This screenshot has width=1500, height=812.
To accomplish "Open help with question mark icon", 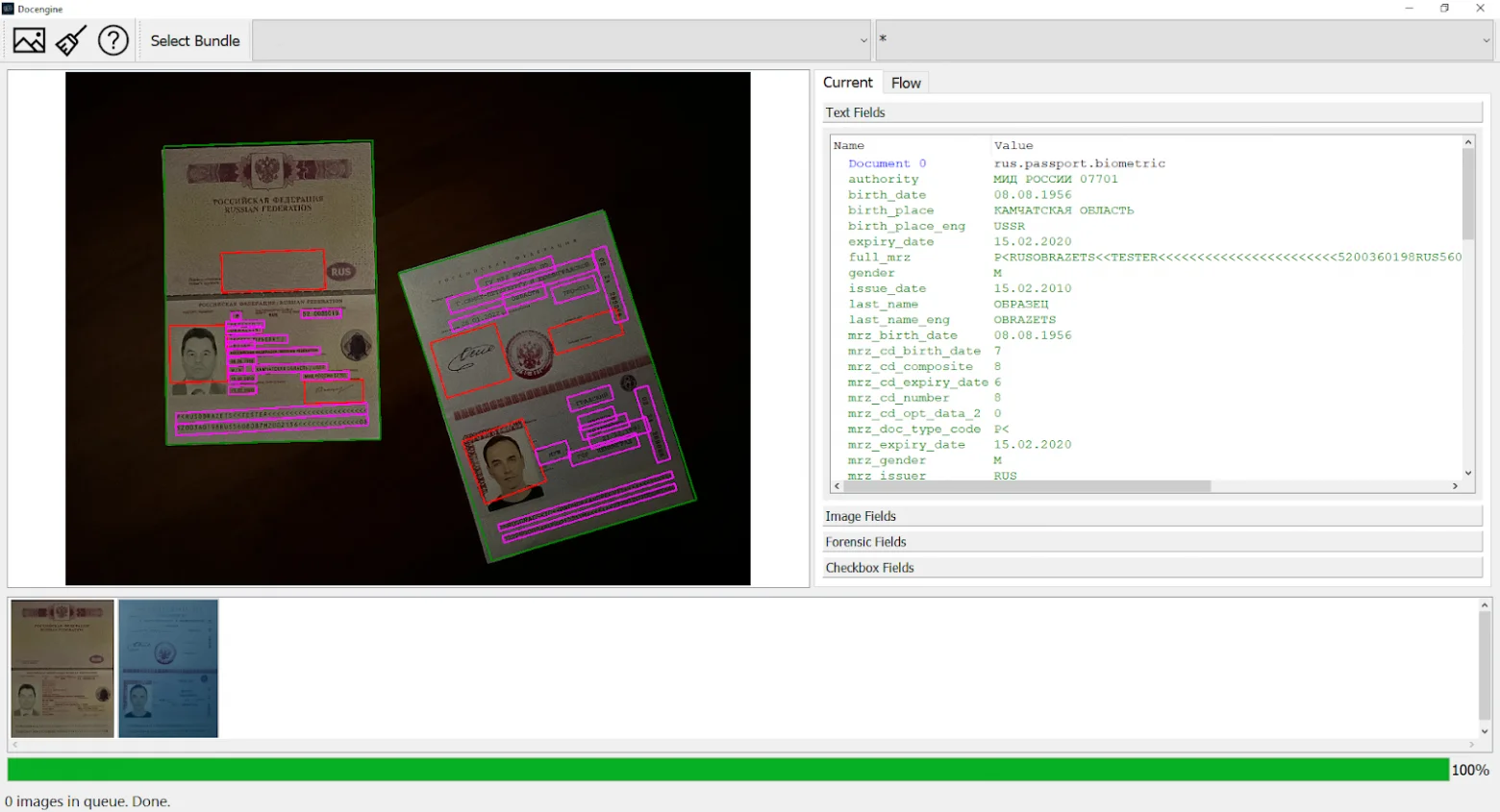I will [113, 40].
